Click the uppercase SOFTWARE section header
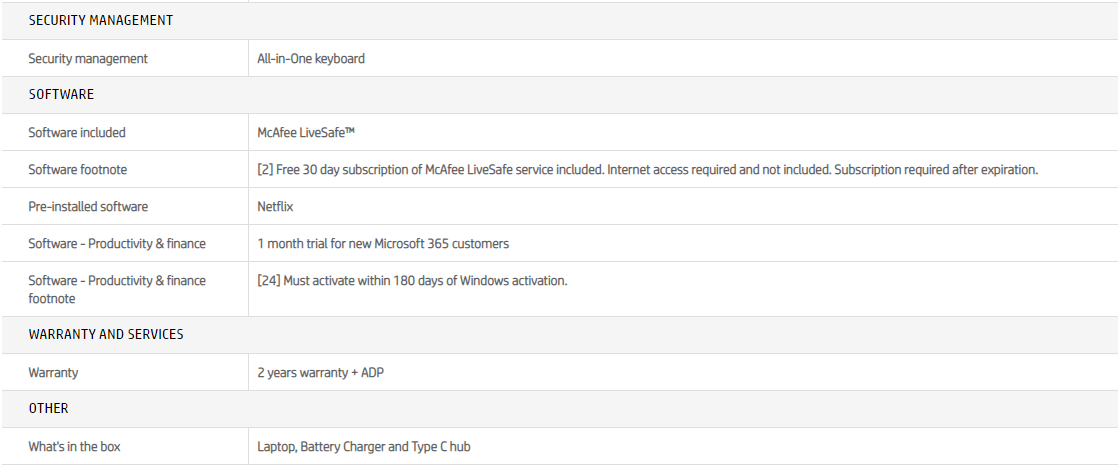The width and height of the screenshot is (1118, 467). pyautogui.click(x=61, y=94)
